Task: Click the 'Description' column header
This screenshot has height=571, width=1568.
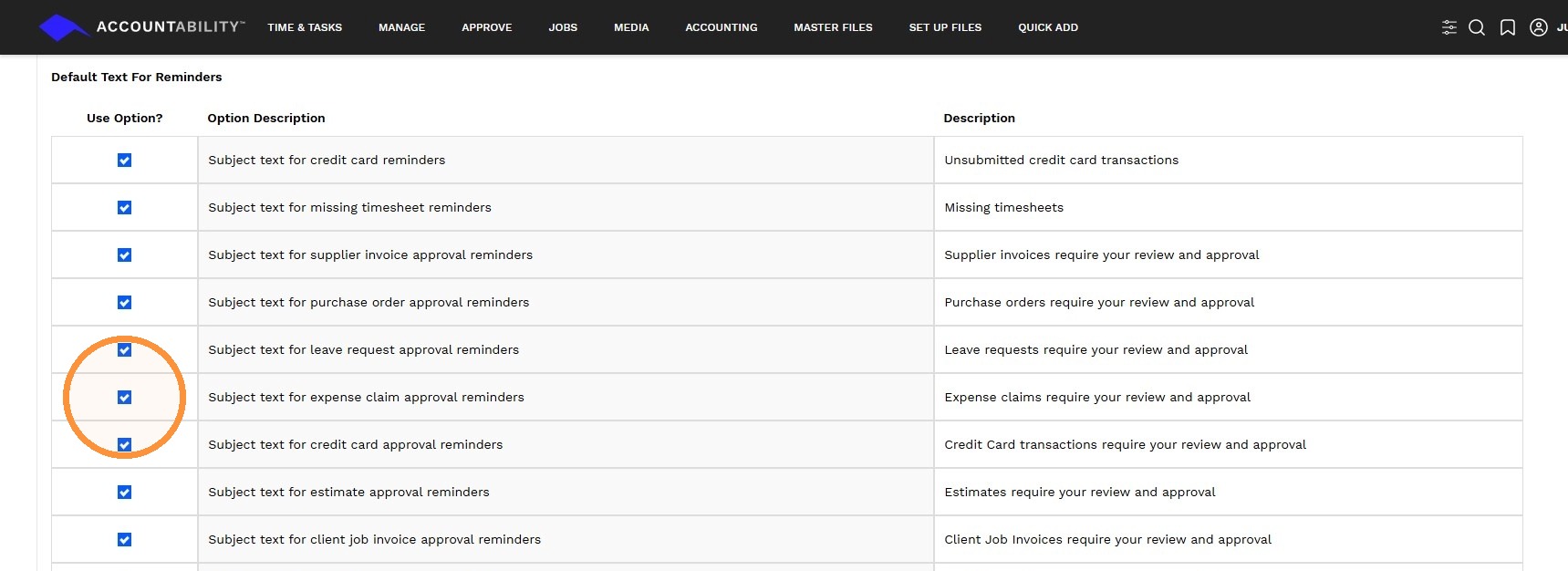Action: [979, 118]
